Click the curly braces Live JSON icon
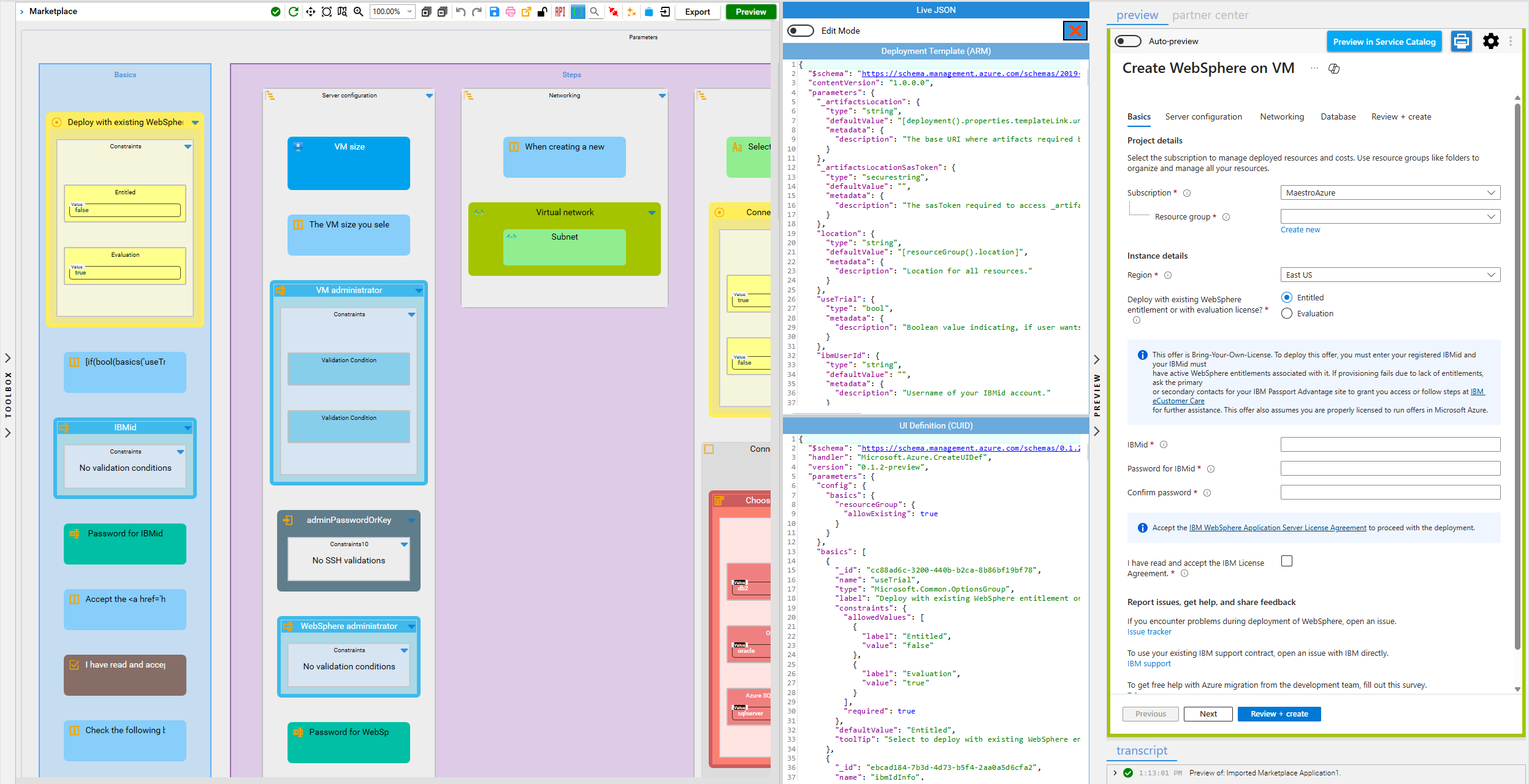Image resolution: width=1529 pixels, height=784 pixels. pyautogui.click(x=578, y=12)
